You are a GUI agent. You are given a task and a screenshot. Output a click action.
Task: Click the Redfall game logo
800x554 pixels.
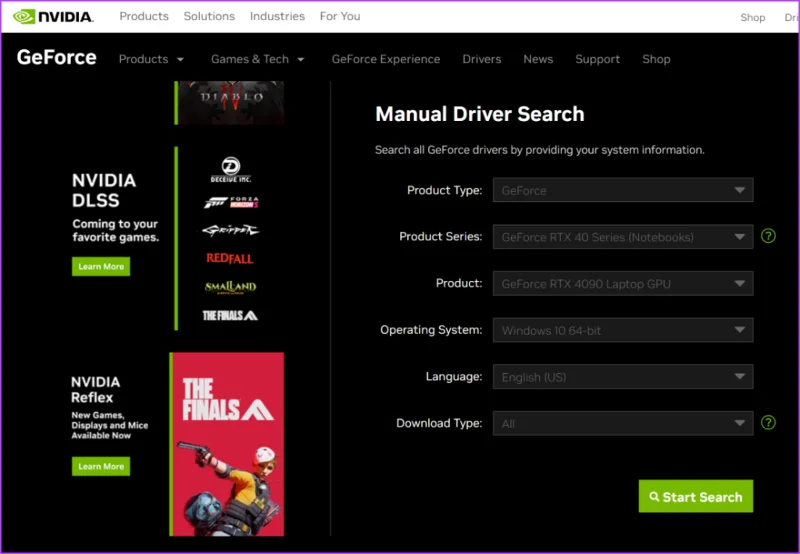pyautogui.click(x=230, y=258)
